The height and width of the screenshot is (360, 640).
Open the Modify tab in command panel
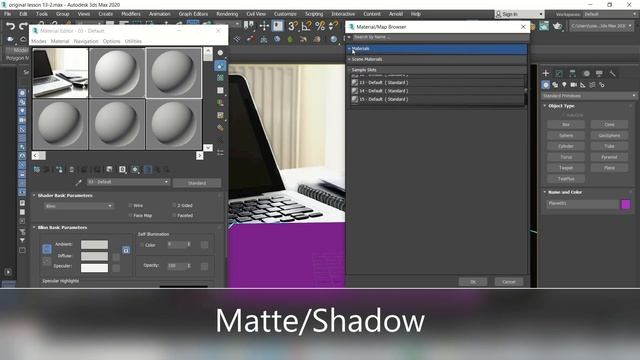(559, 73)
